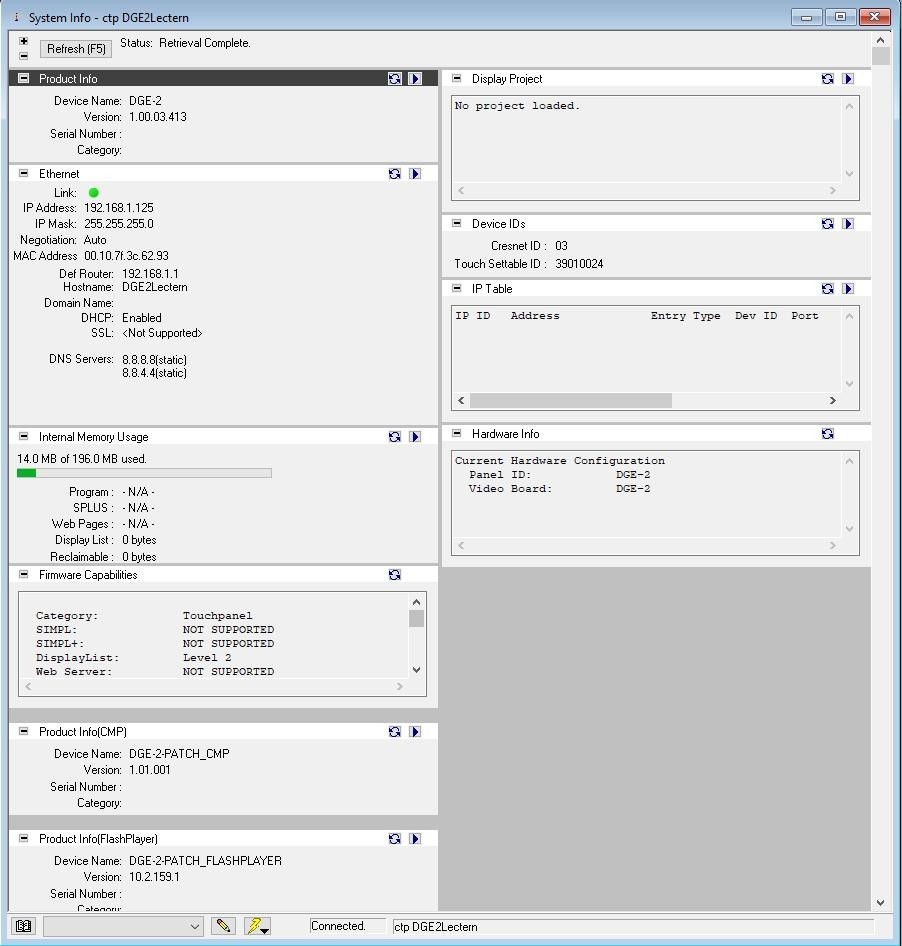Select Hostname value DGE2Lectern
Viewport: 902px width, 946px height.
tap(155, 287)
